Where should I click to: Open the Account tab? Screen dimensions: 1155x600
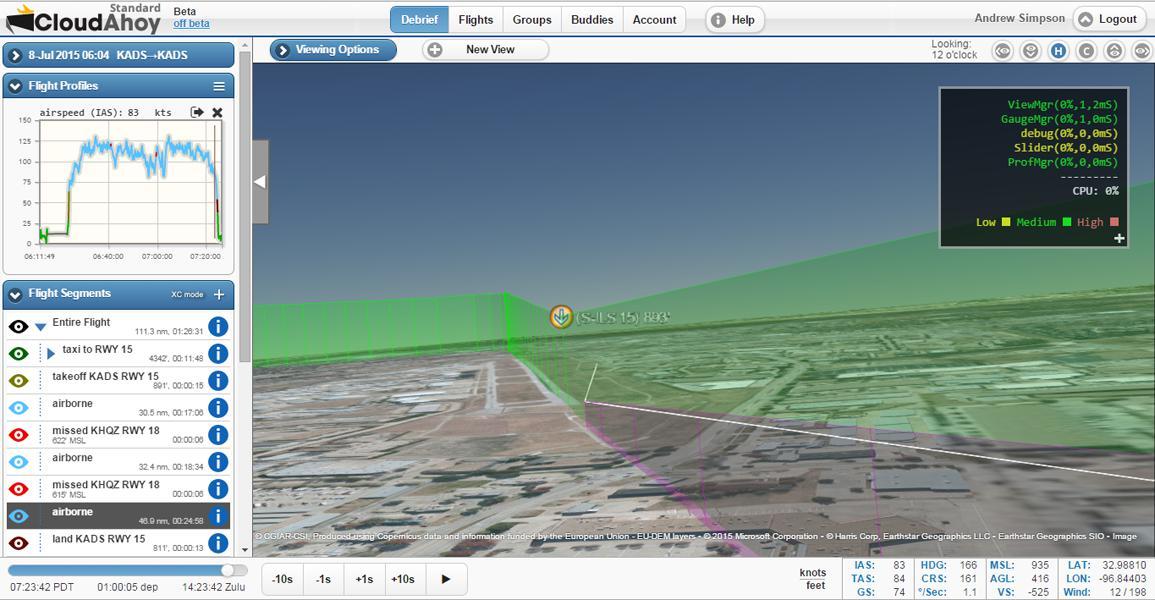coord(654,20)
